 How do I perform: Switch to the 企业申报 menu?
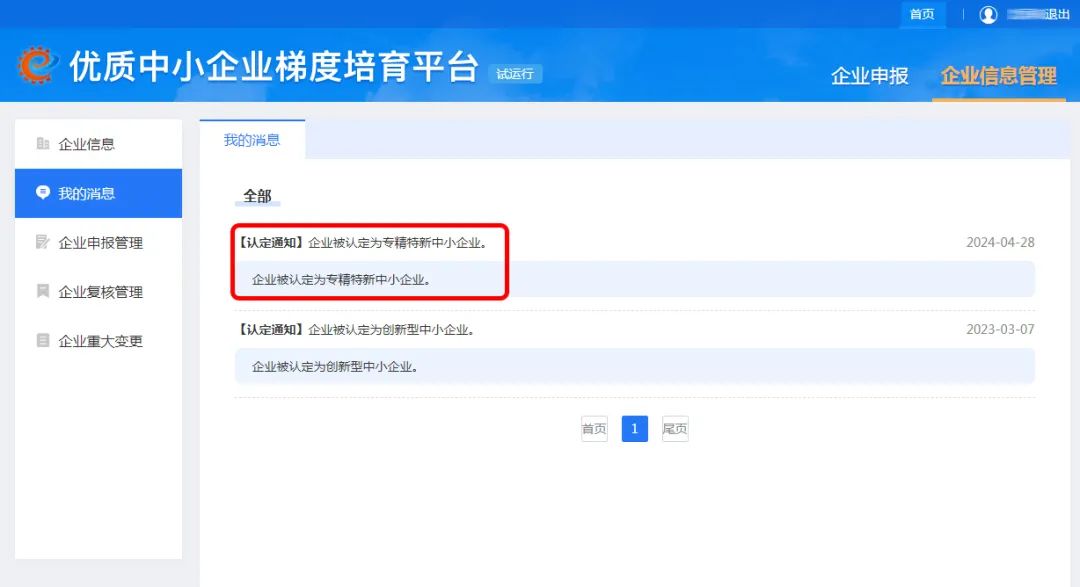tap(869, 75)
